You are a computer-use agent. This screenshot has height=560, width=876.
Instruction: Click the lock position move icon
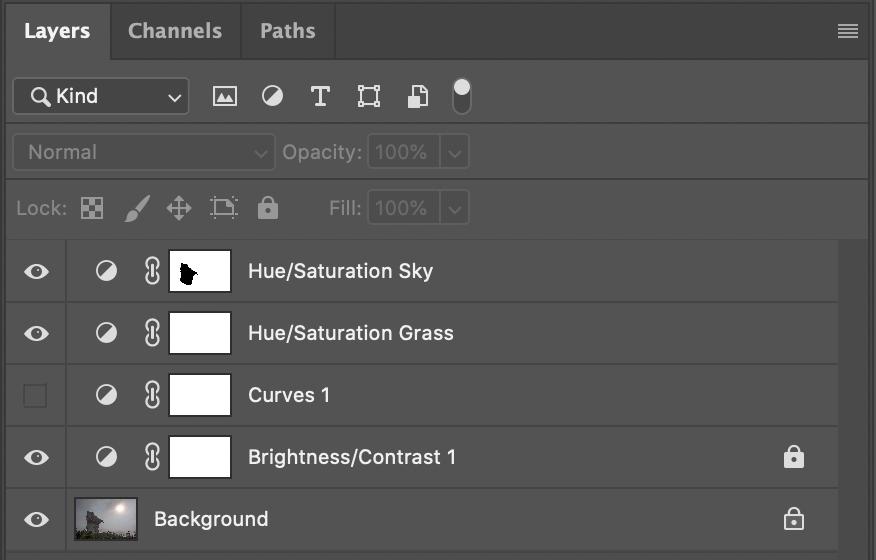pyautogui.click(x=179, y=208)
